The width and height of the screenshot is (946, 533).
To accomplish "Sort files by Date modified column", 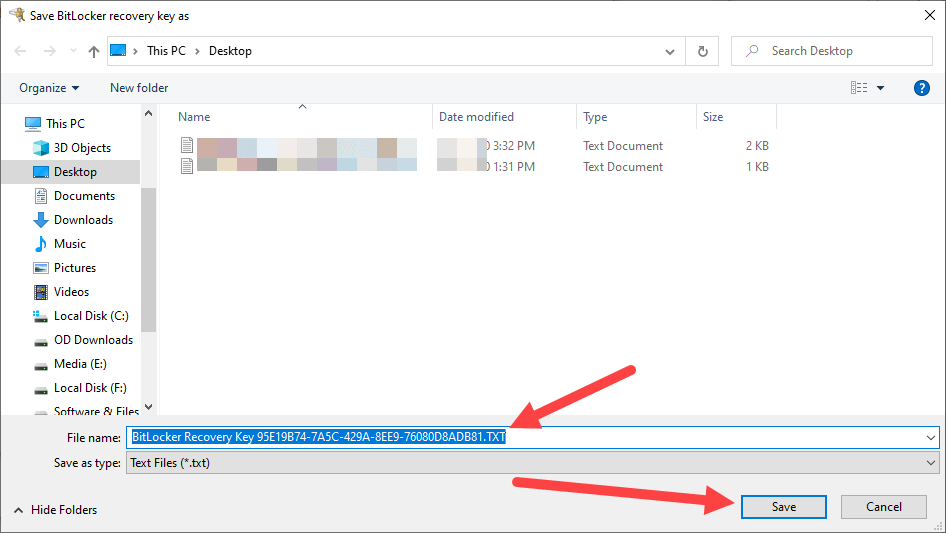I will (x=476, y=117).
